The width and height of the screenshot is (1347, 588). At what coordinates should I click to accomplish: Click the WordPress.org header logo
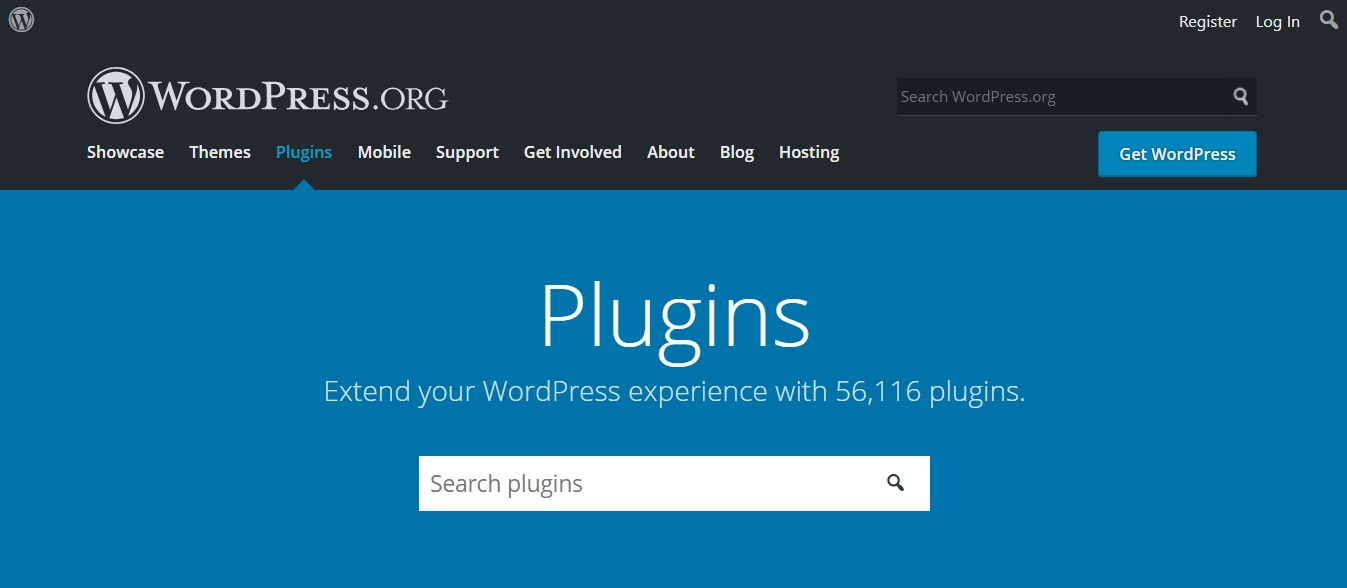pyautogui.click(x=268, y=96)
